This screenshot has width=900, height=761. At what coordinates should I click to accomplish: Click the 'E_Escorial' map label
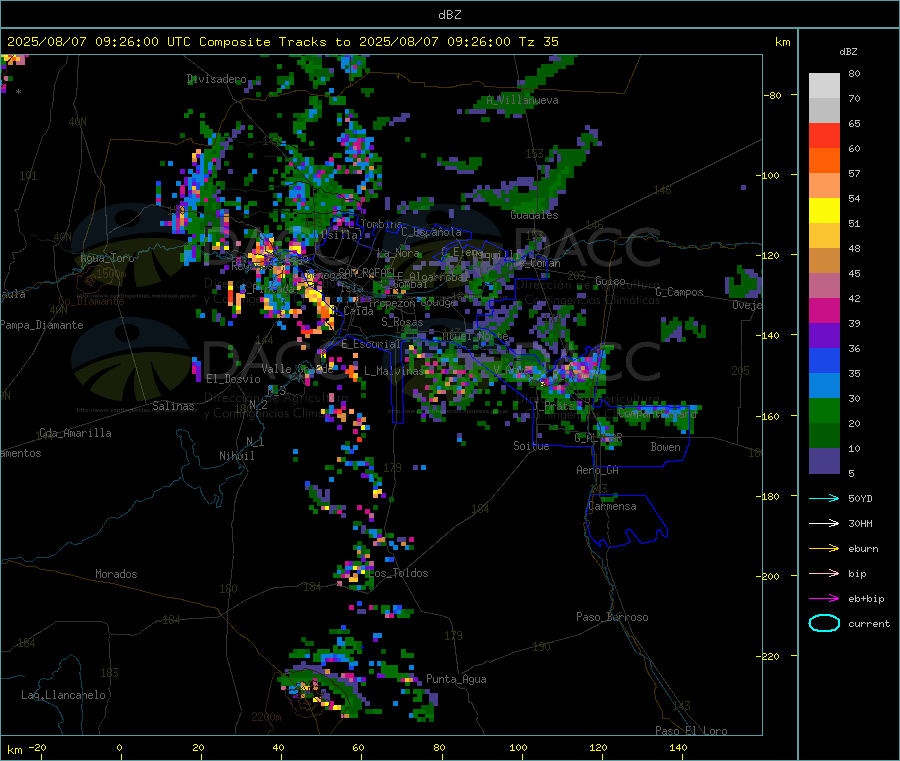[371, 344]
